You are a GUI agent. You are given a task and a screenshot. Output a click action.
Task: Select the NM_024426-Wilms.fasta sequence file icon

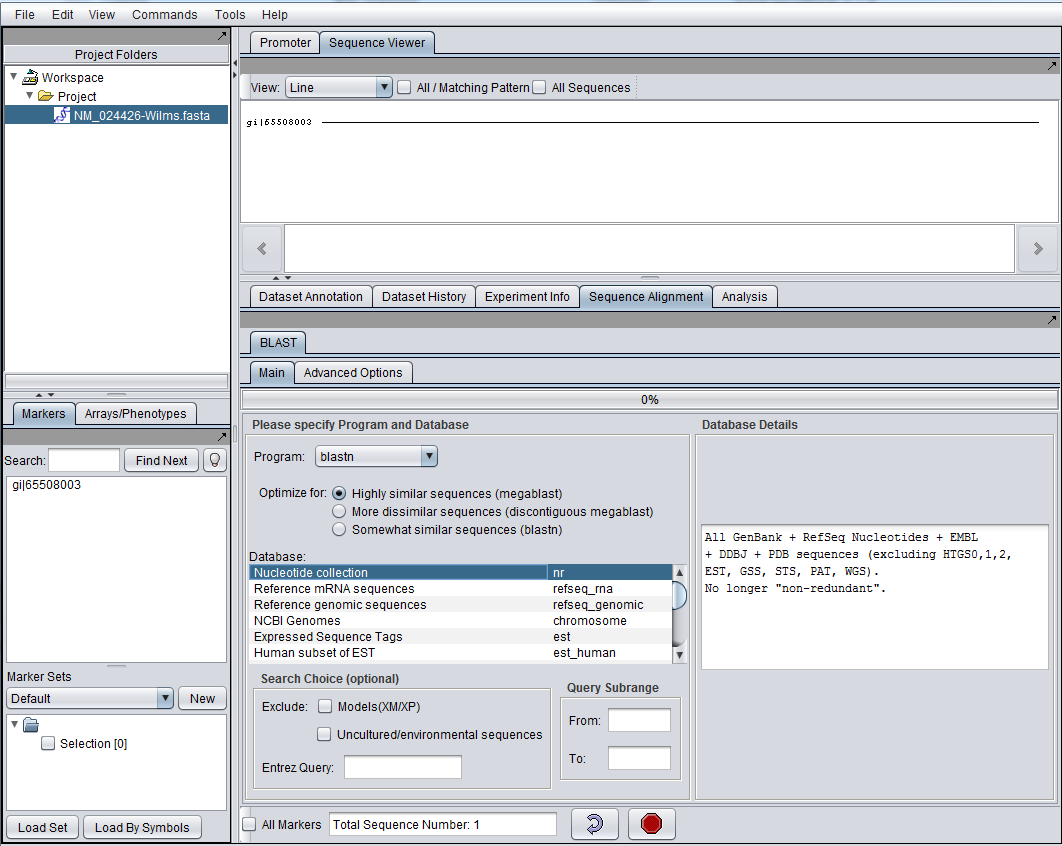(61, 115)
